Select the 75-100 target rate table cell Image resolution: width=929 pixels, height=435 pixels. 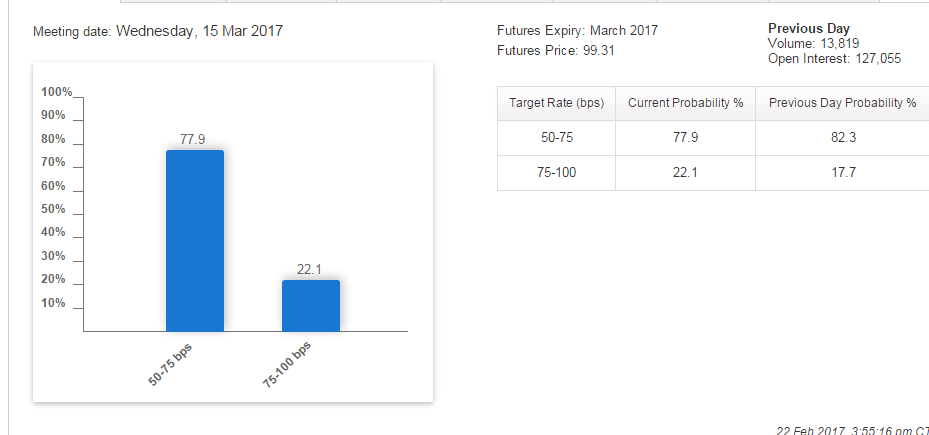pyautogui.click(x=556, y=173)
